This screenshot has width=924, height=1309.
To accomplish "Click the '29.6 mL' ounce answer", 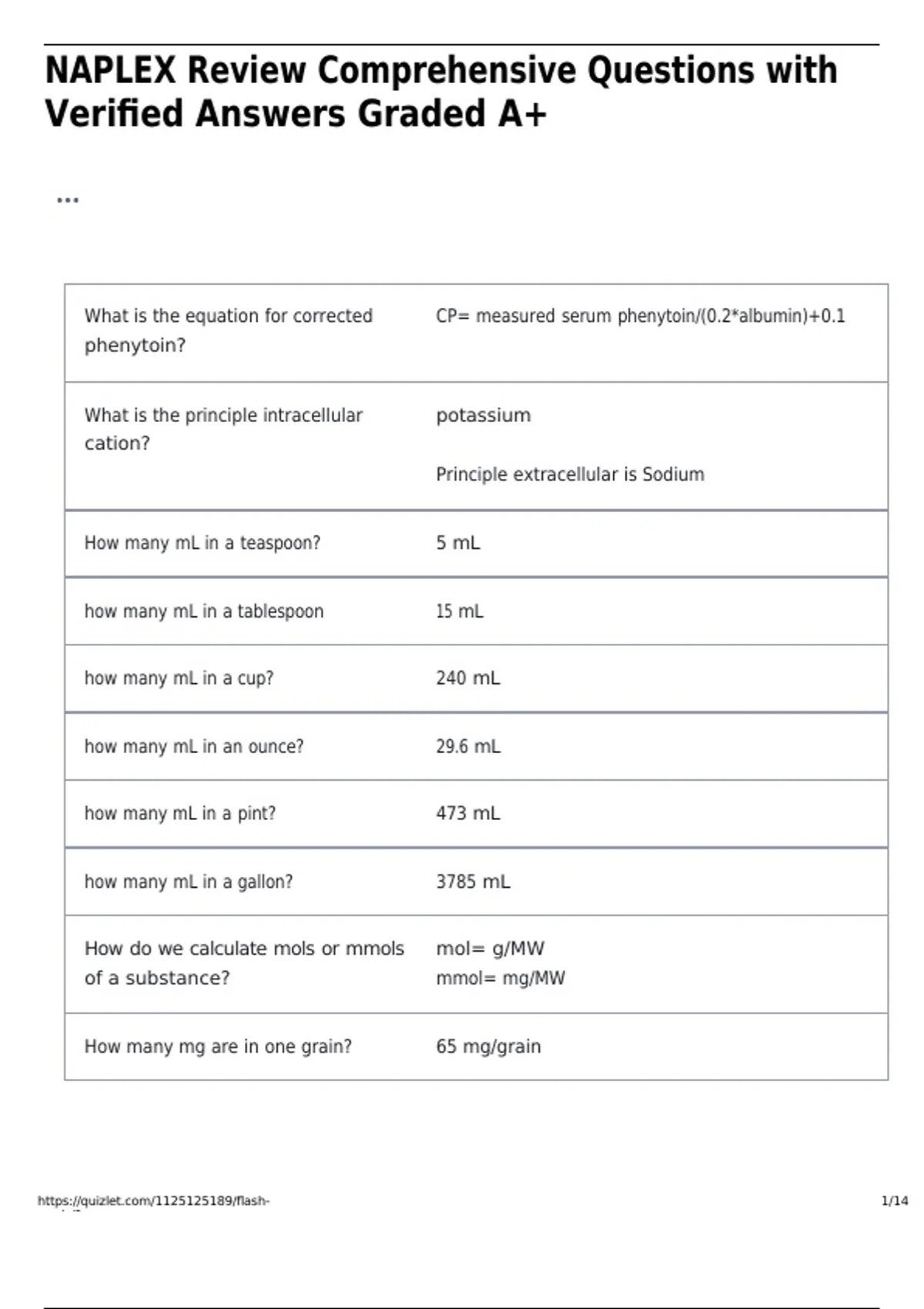I will pos(467,746).
